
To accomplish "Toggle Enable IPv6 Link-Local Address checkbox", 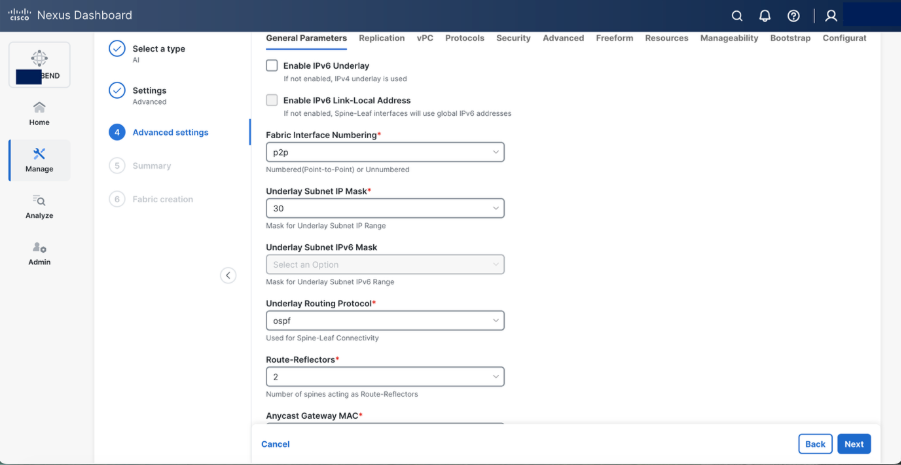I will 272,100.
